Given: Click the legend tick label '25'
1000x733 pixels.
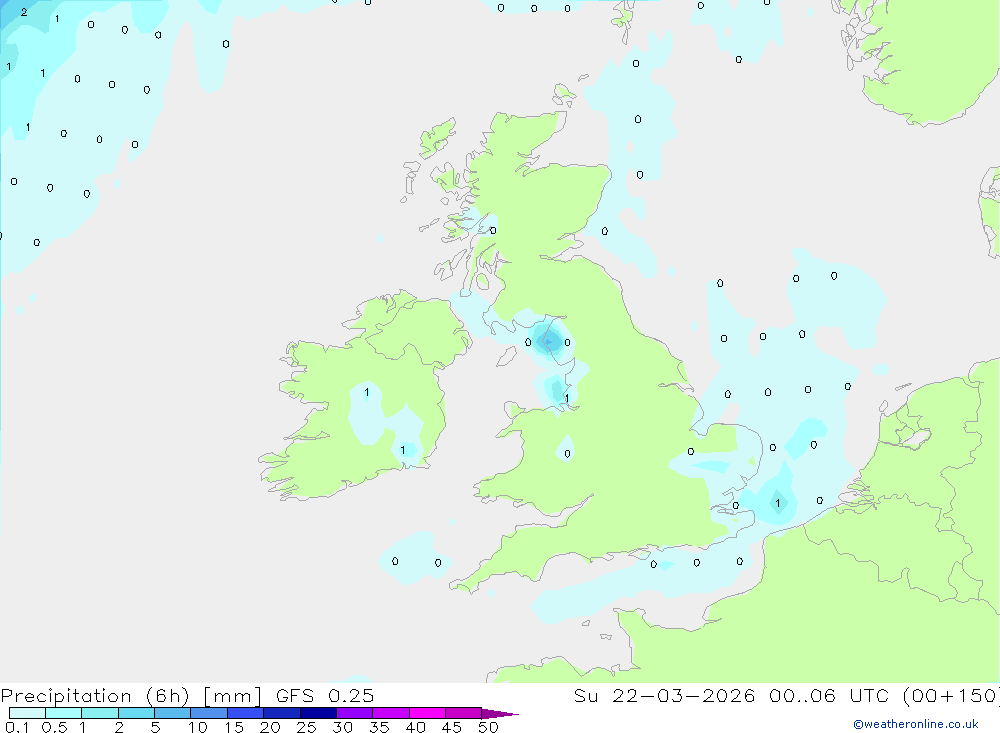Looking at the screenshot, I should pos(307,727).
